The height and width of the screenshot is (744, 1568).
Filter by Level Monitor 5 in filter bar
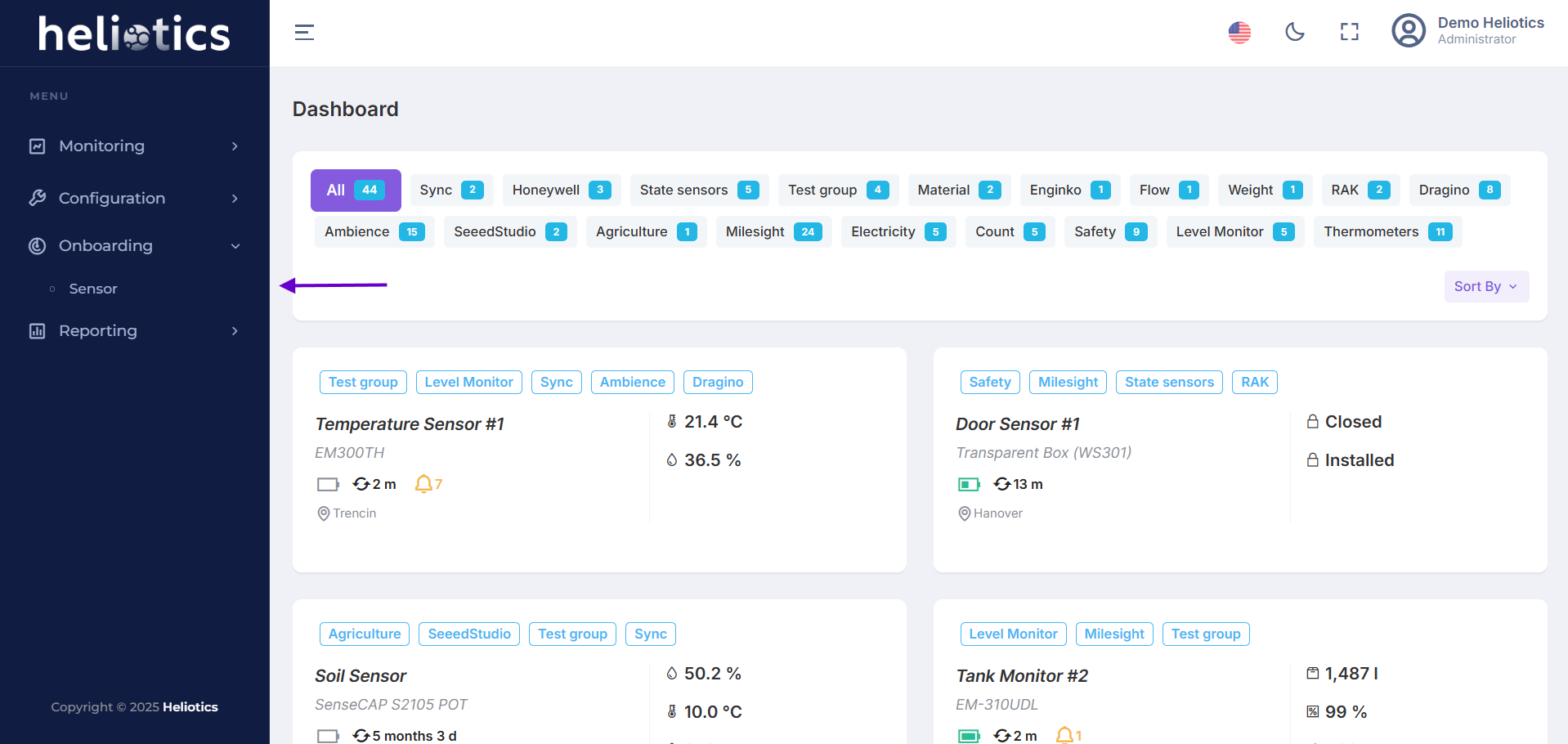coord(1235,231)
